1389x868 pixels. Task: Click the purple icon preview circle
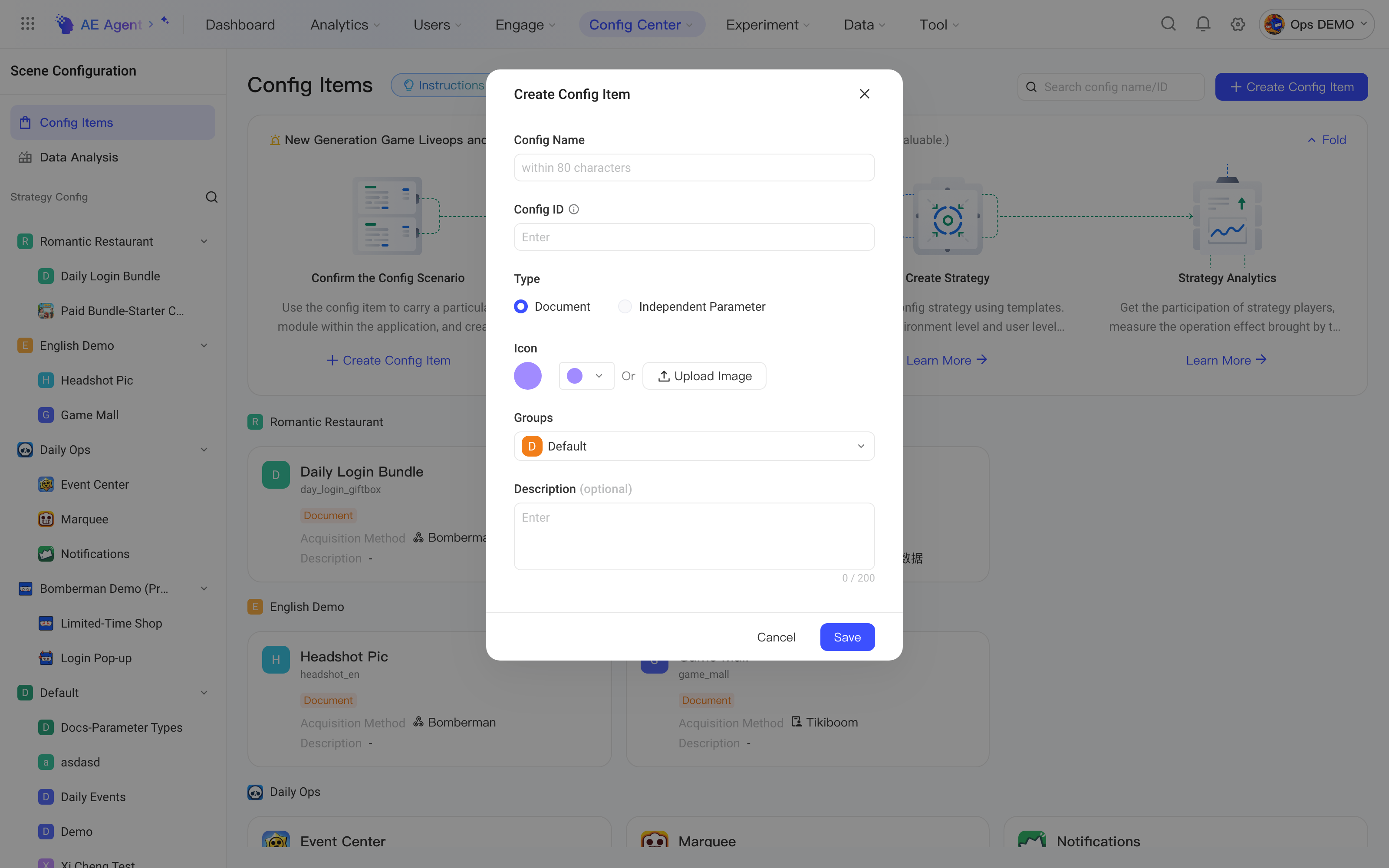coord(527,376)
